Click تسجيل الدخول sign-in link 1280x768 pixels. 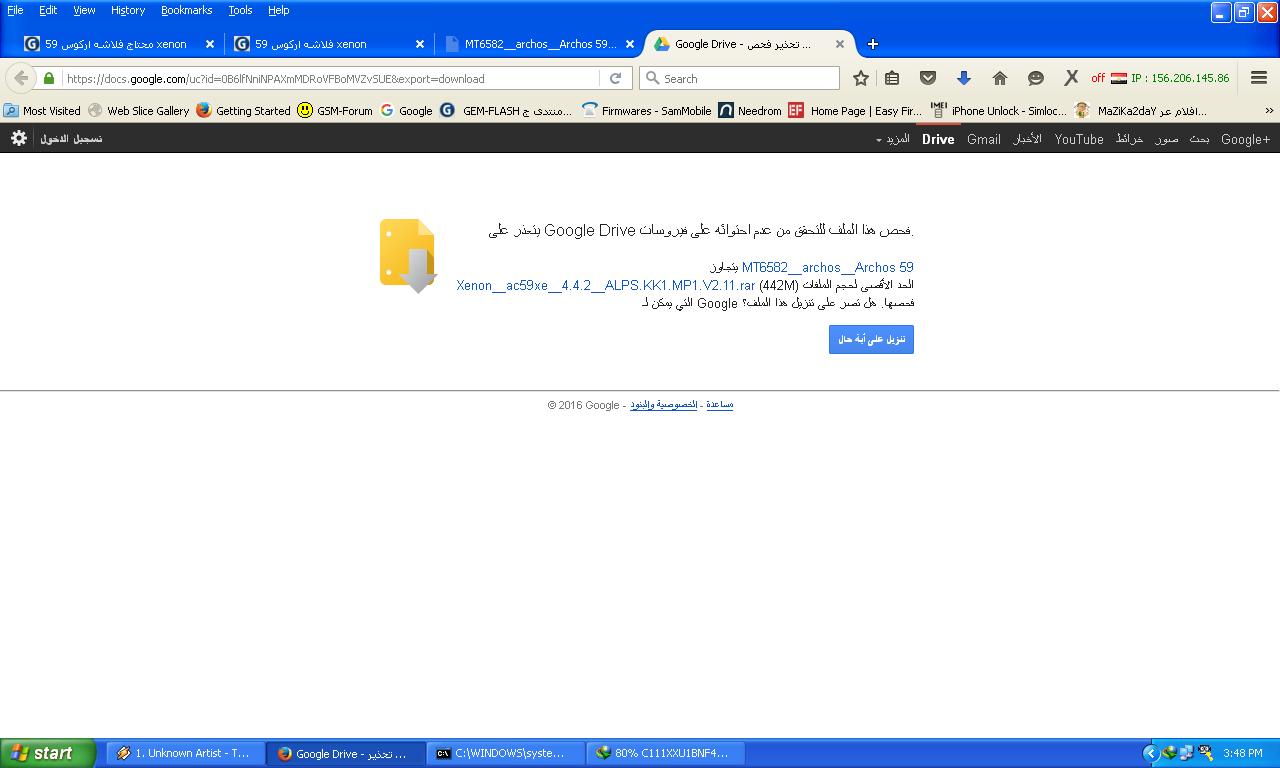coord(71,139)
